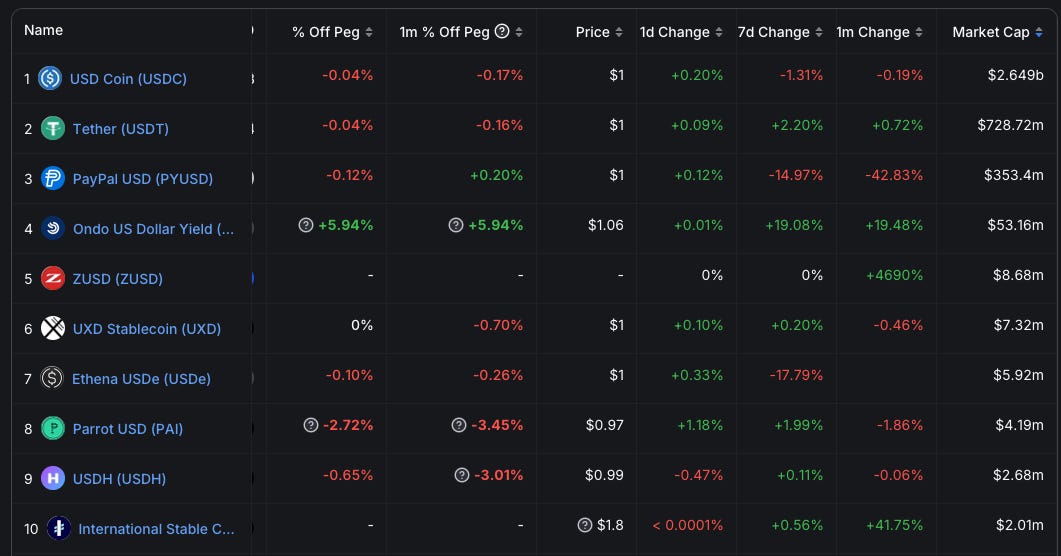The width and height of the screenshot is (1061, 556).
Task: Open USD Coin (USDC) link
Action: pyautogui.click(x=129, y=78)
